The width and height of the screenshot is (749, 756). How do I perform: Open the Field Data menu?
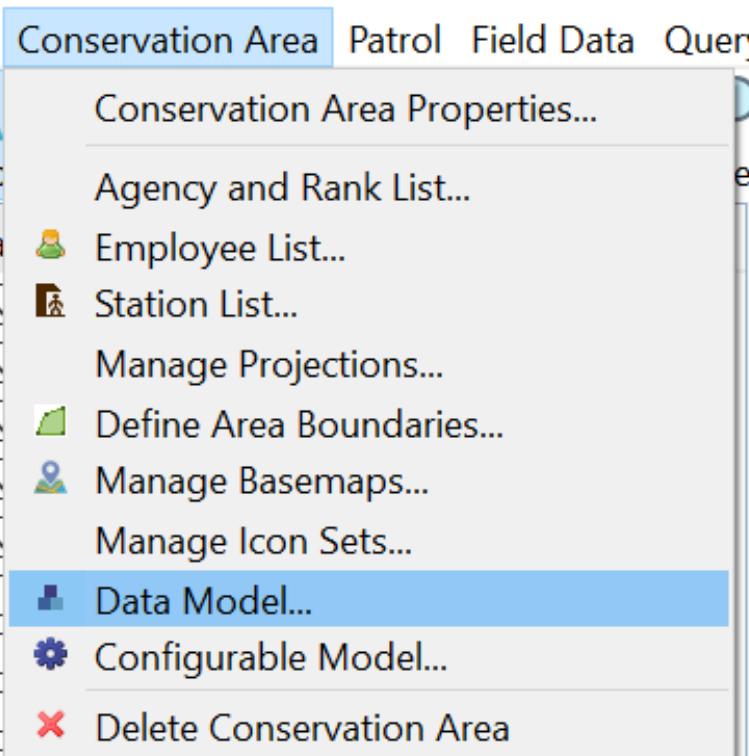(552, 40)
